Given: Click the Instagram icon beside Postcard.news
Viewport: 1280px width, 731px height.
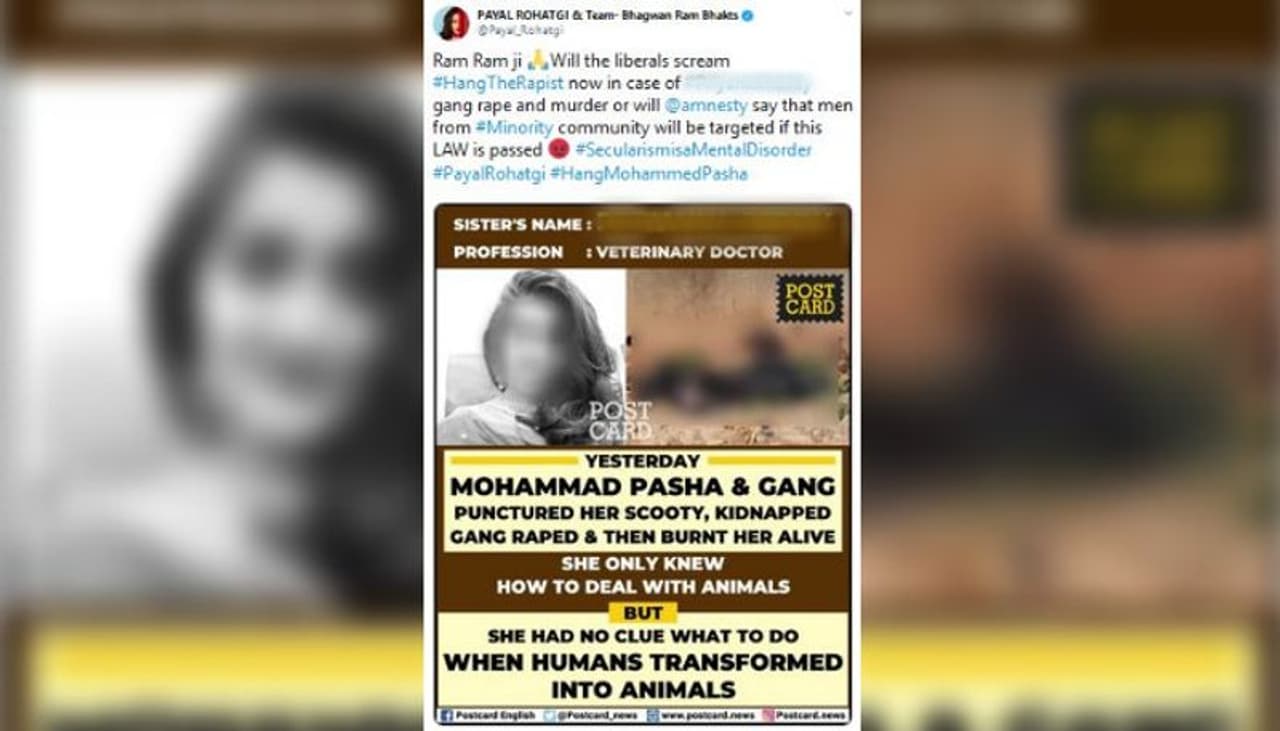Looking at the screenshot, I should (768, 715).
